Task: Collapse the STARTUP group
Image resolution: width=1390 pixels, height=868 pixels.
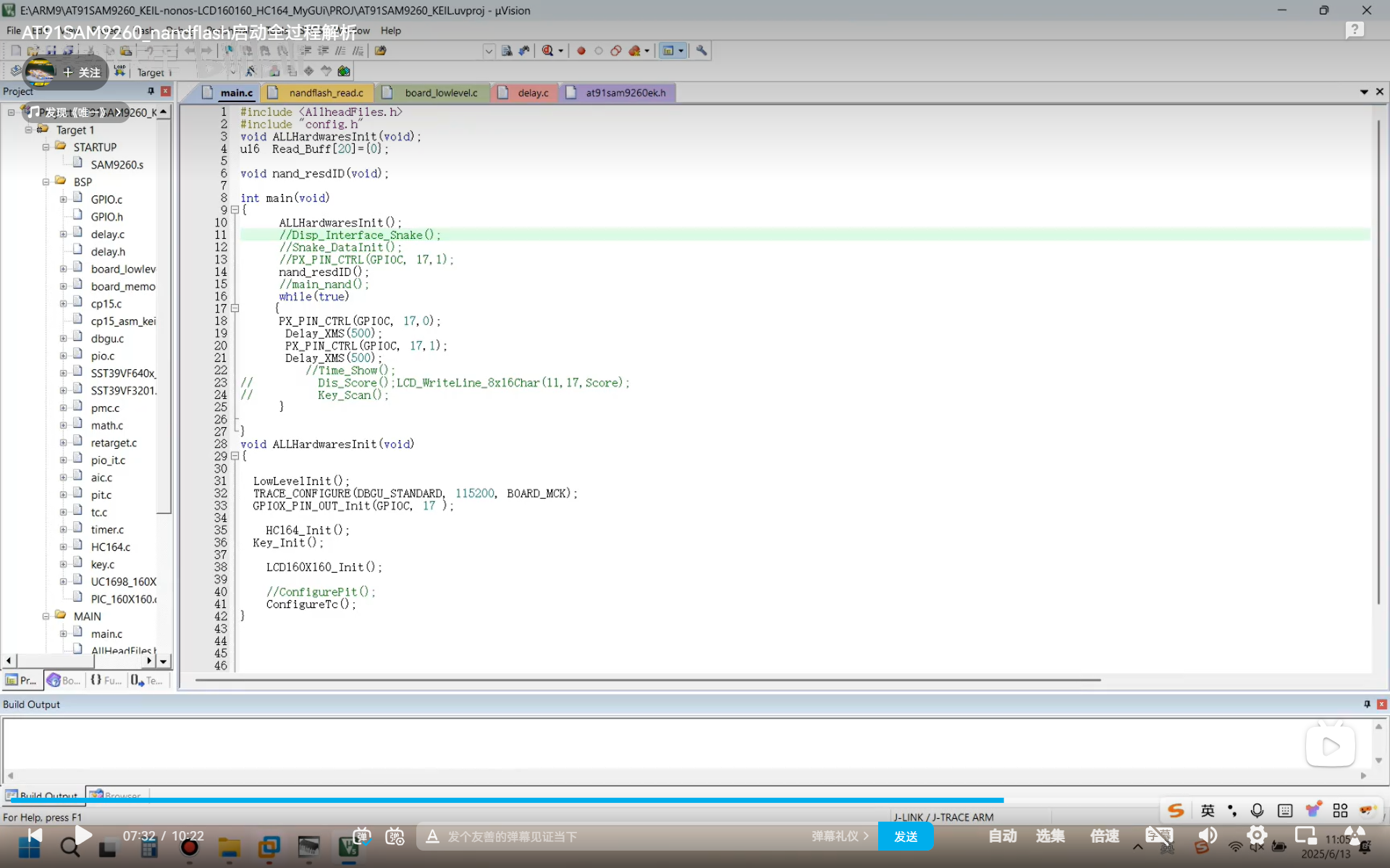Action: pos(46,147)
